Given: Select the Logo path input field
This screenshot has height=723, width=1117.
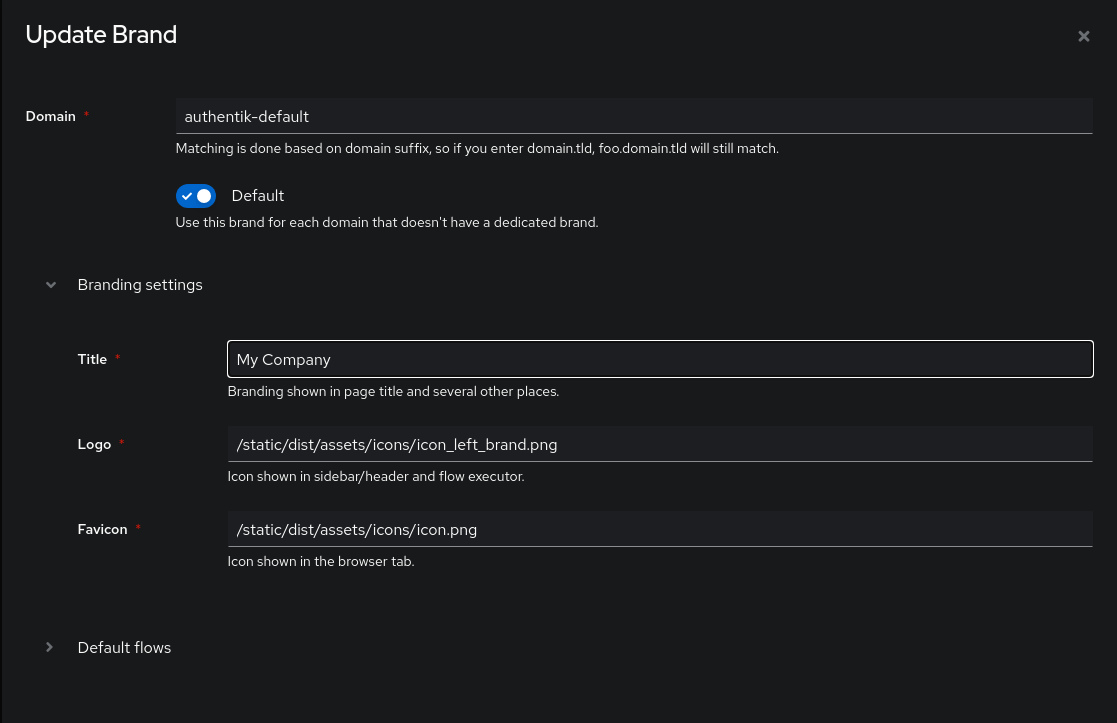Looking at the screenshot, I should click(x=659, y=444).
